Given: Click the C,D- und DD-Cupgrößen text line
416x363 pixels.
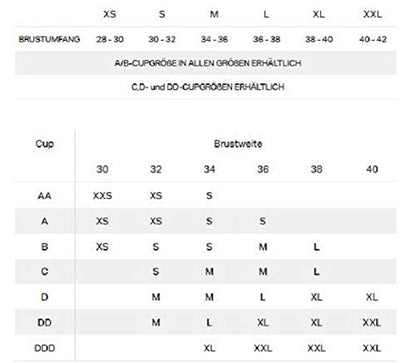Looking at the screenshot, I should coord(208,87).
